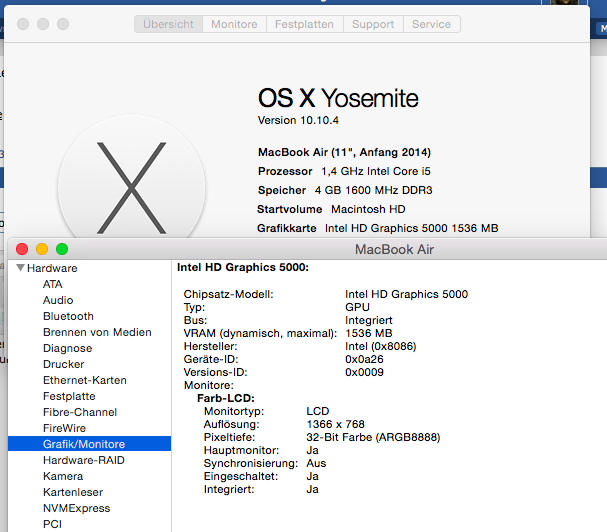Click the Versions-ID value 0x0009
The width and height of the screenshot is (607, 532).
click(364, 372)
